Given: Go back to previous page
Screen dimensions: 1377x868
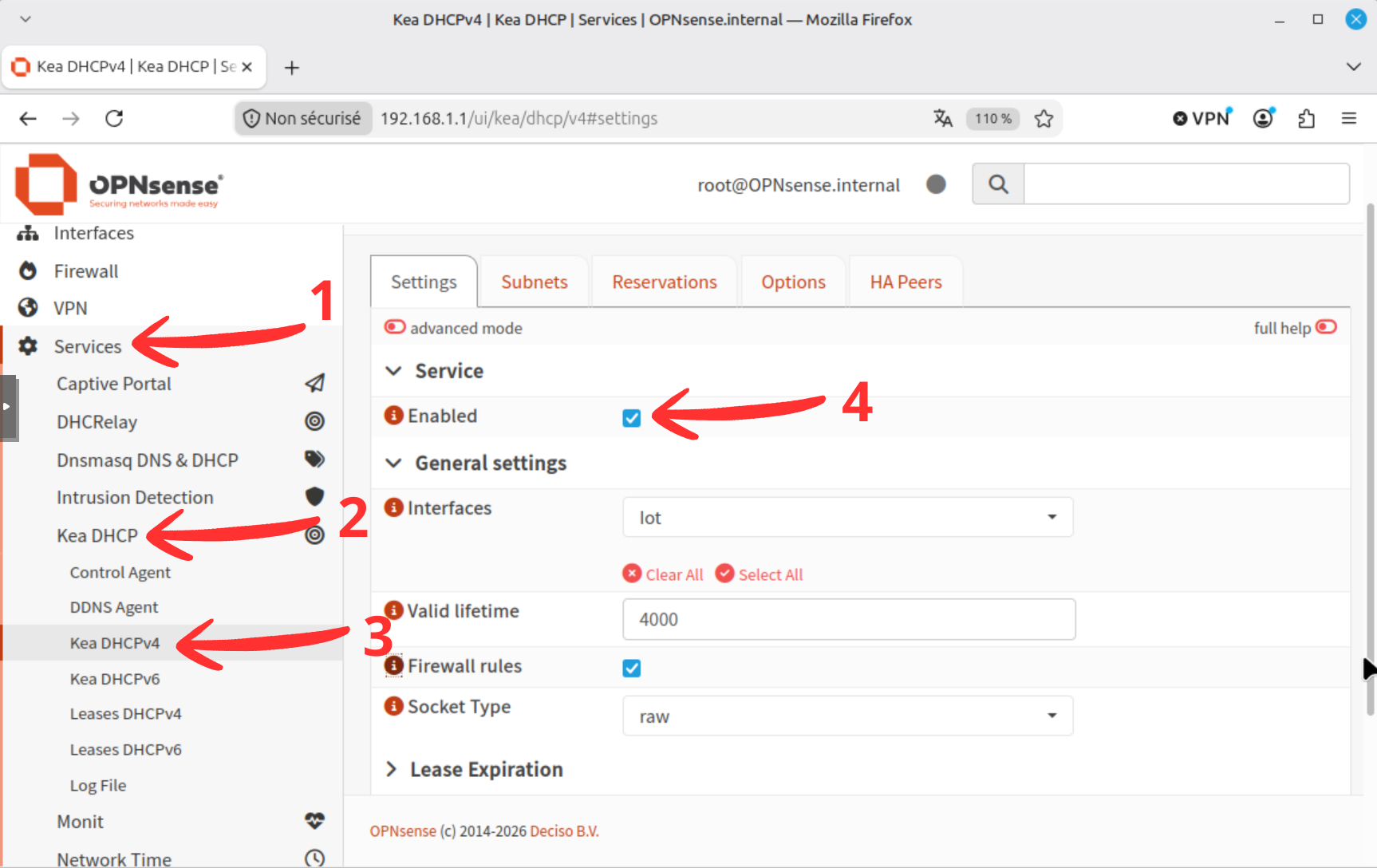Looking at the screenshot, I should pos(28,119).
